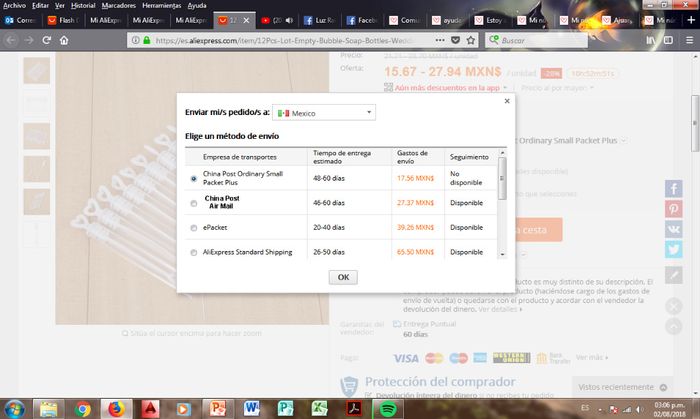Open Excel from taskbar
Viewport: 700px width, 419px height.
pyautogui.click(x=320, y=409)
